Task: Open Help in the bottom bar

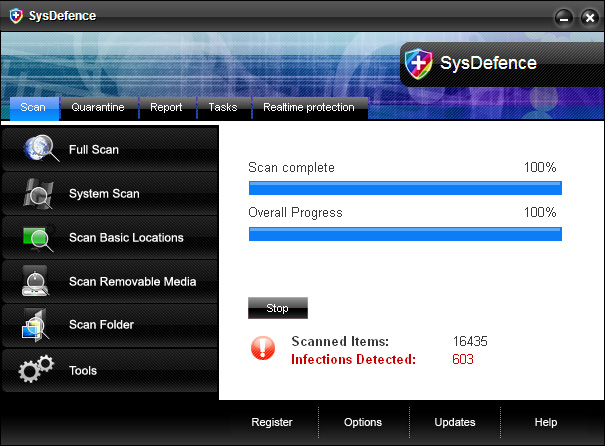Action: point(546,422)
